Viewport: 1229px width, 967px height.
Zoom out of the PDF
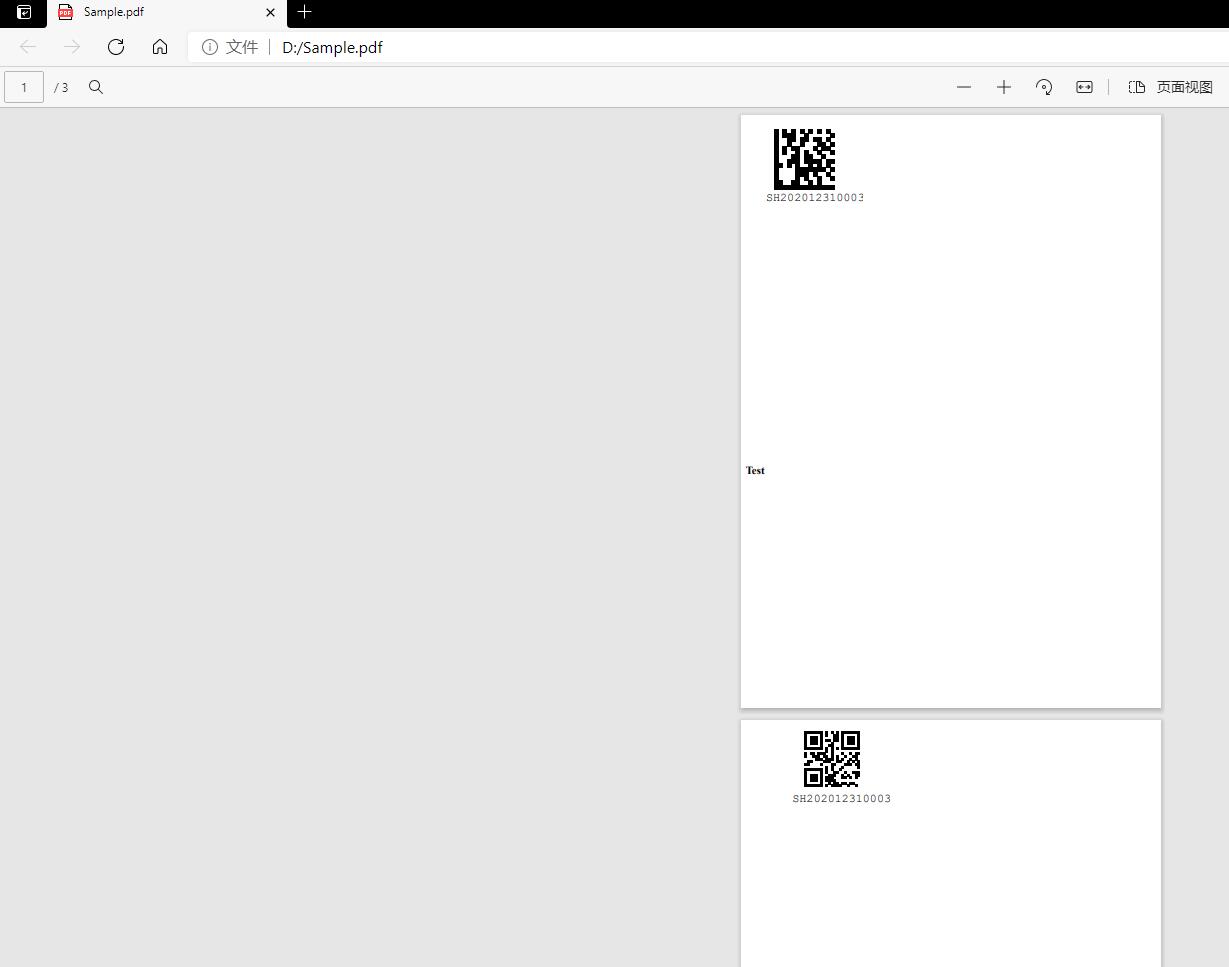[964, 87]
